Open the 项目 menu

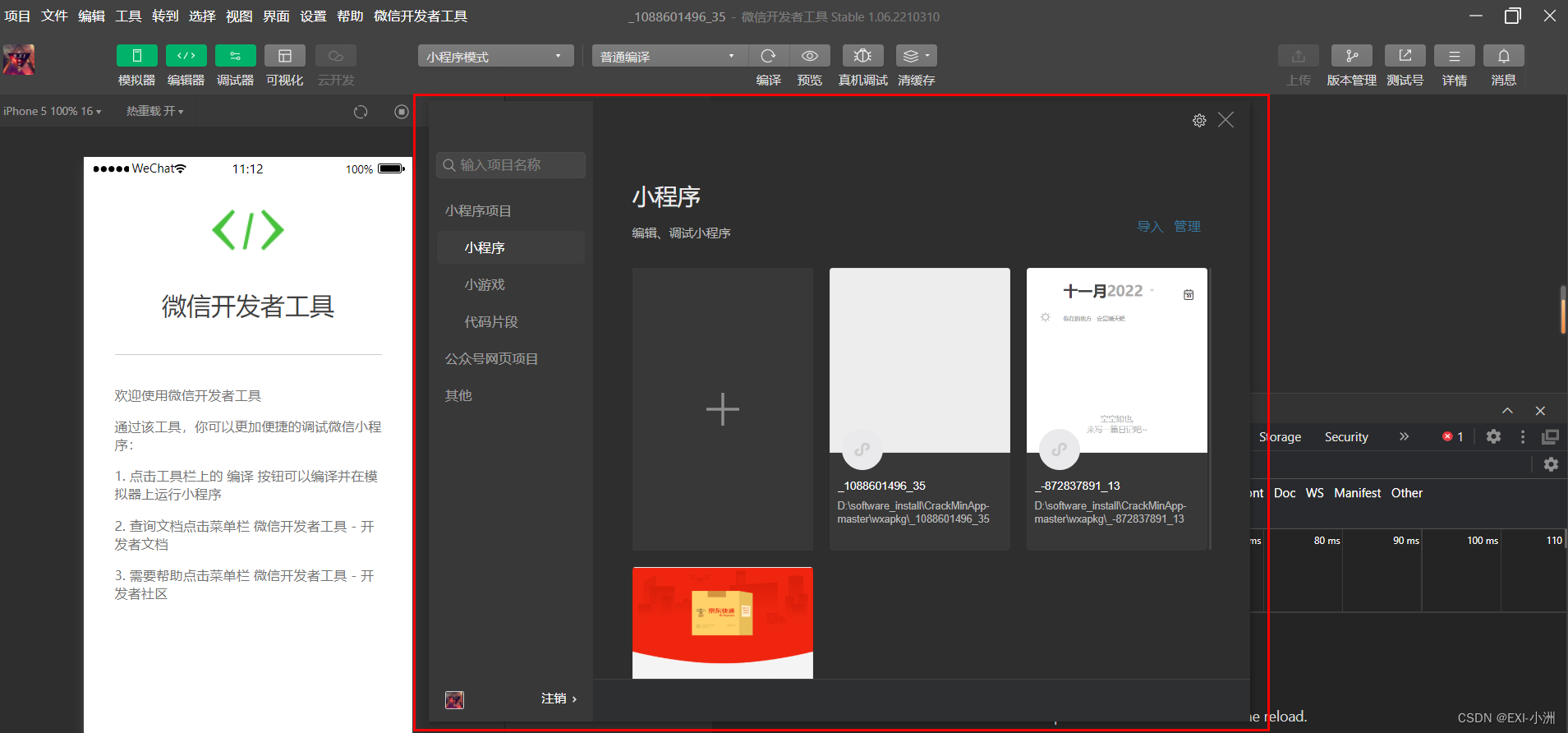pos(17,16)
